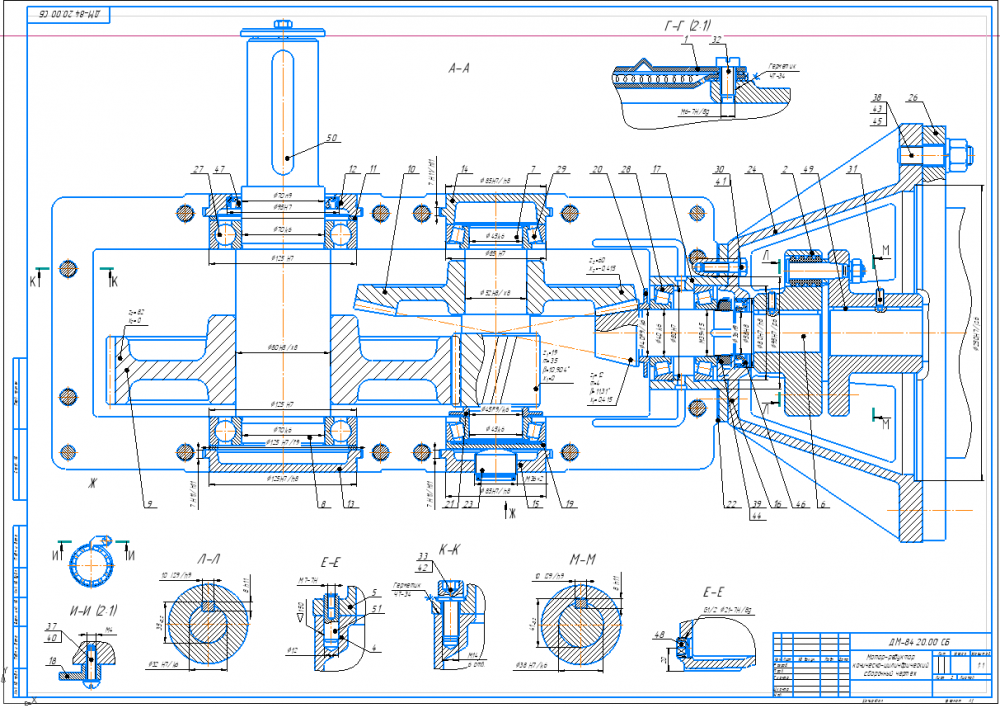Select part callout number 44

coord(756,515)
